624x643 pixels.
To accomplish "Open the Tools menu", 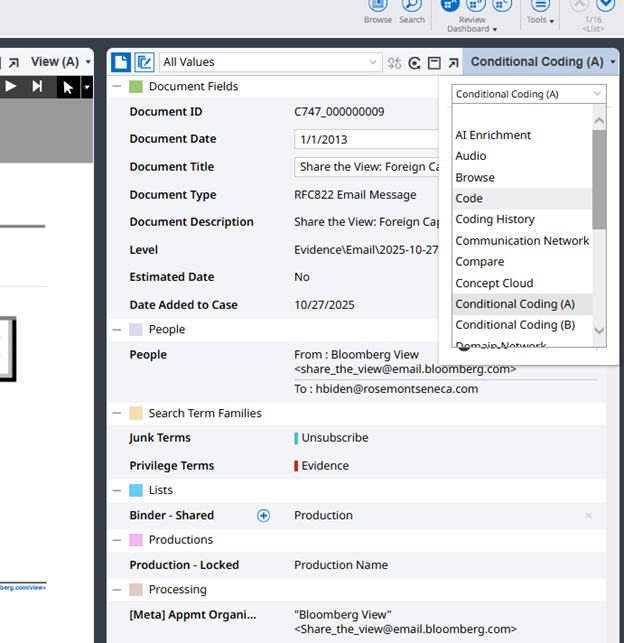I will pos(540,12).
